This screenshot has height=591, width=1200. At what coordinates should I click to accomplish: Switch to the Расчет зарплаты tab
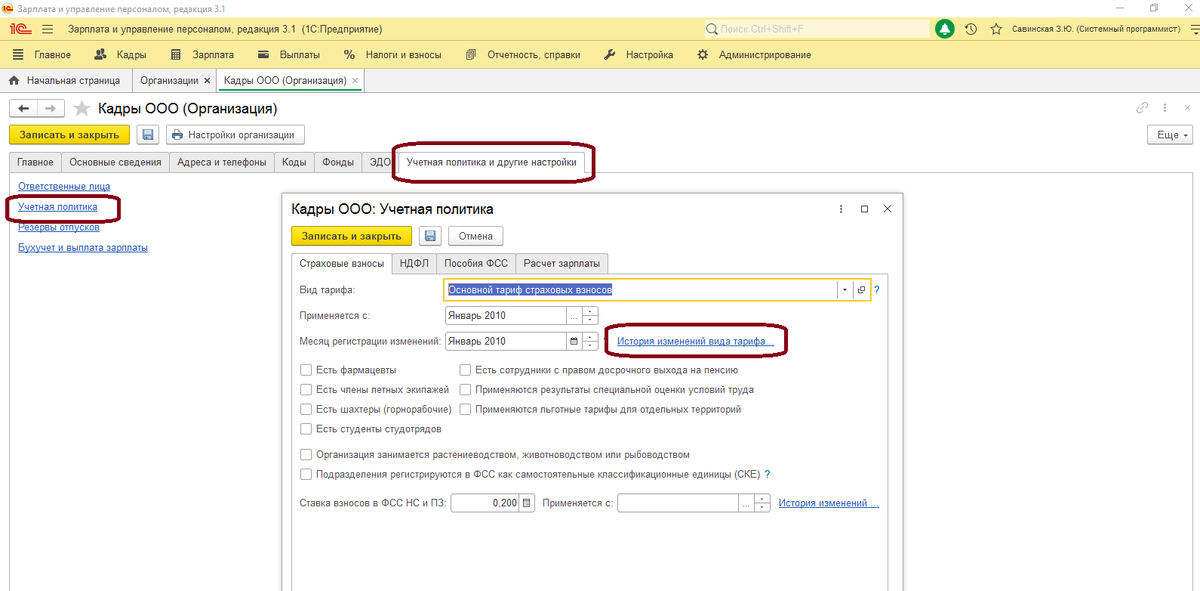562,264
